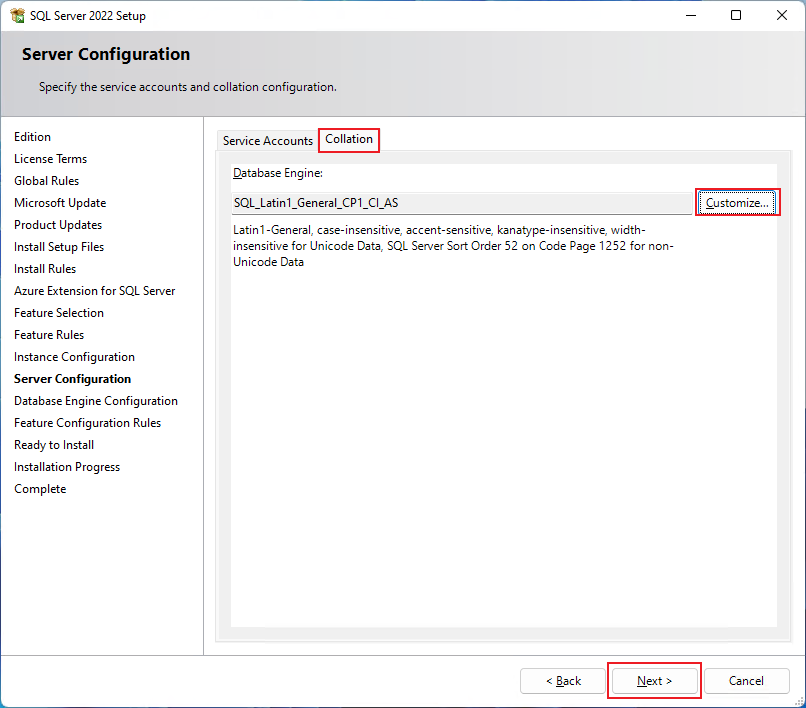Minimize the SQL Server Setup window
This screenshot has height=708, width=806.
tap(691, 15)
